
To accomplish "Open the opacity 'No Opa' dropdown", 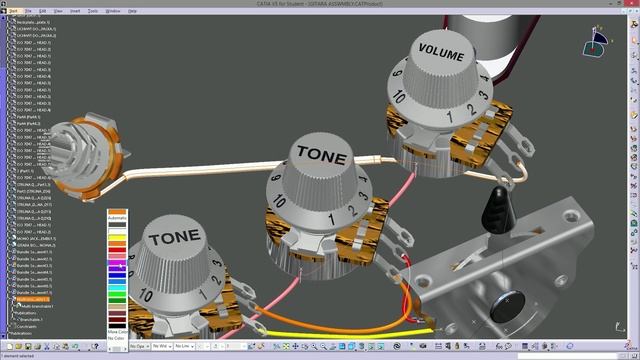I will click(140, 346).
